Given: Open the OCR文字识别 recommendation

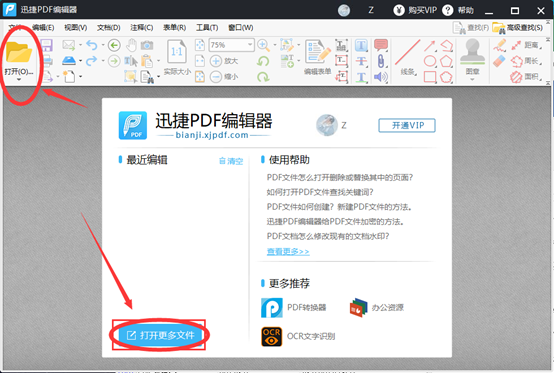Looking at the screenshot, I should (x=298, y=336).
